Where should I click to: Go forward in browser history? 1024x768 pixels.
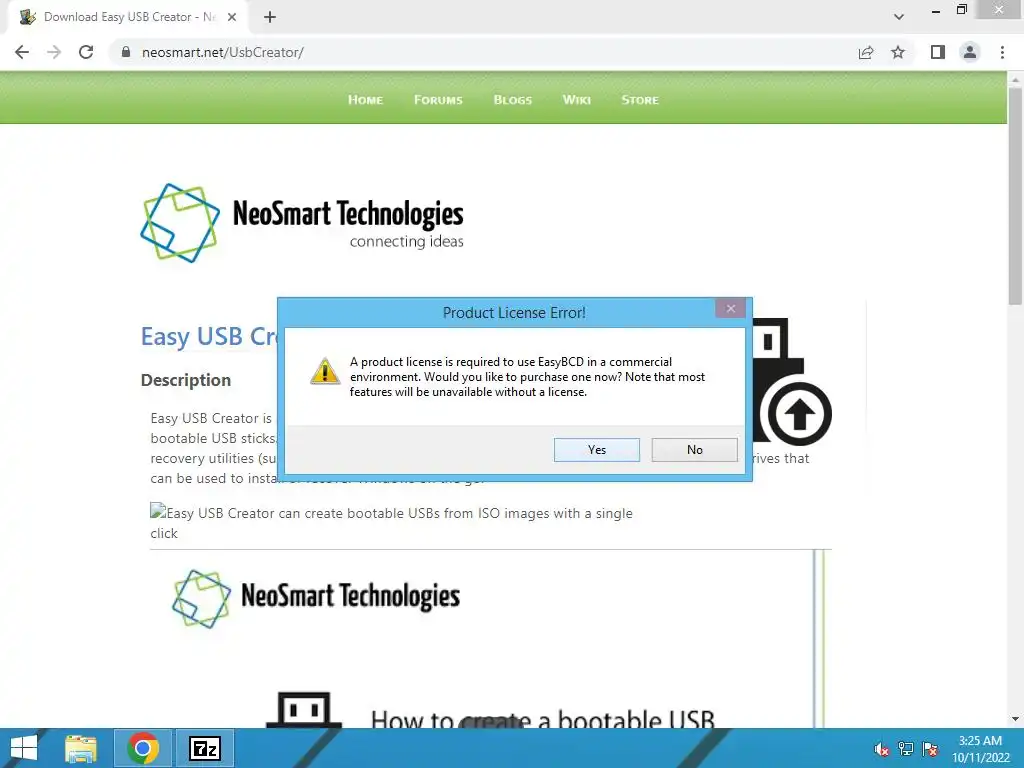coord(54,52)
